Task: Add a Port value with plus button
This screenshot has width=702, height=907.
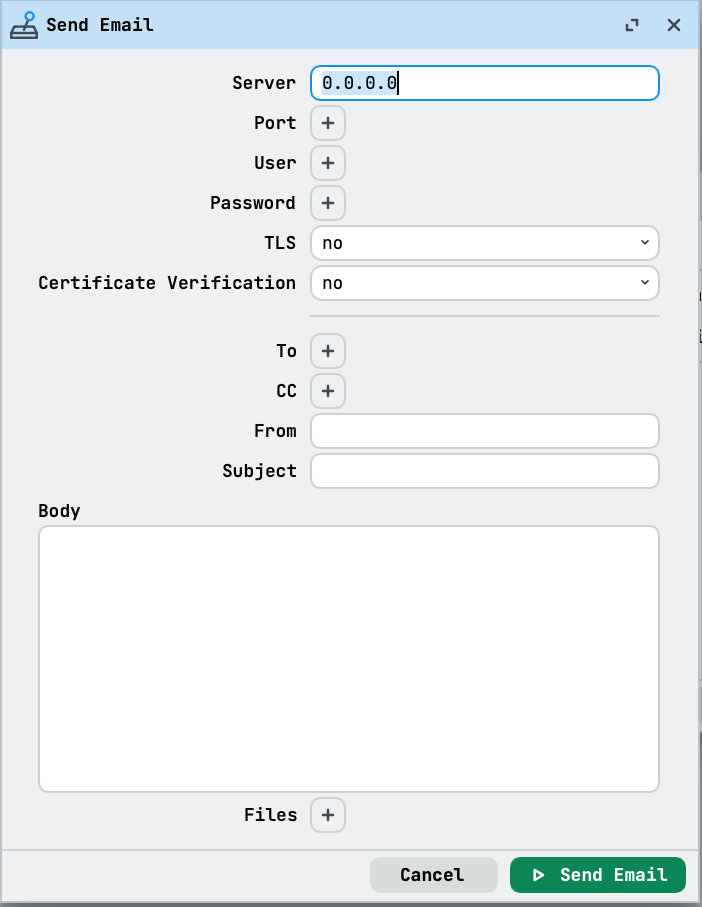Action: 328,123
